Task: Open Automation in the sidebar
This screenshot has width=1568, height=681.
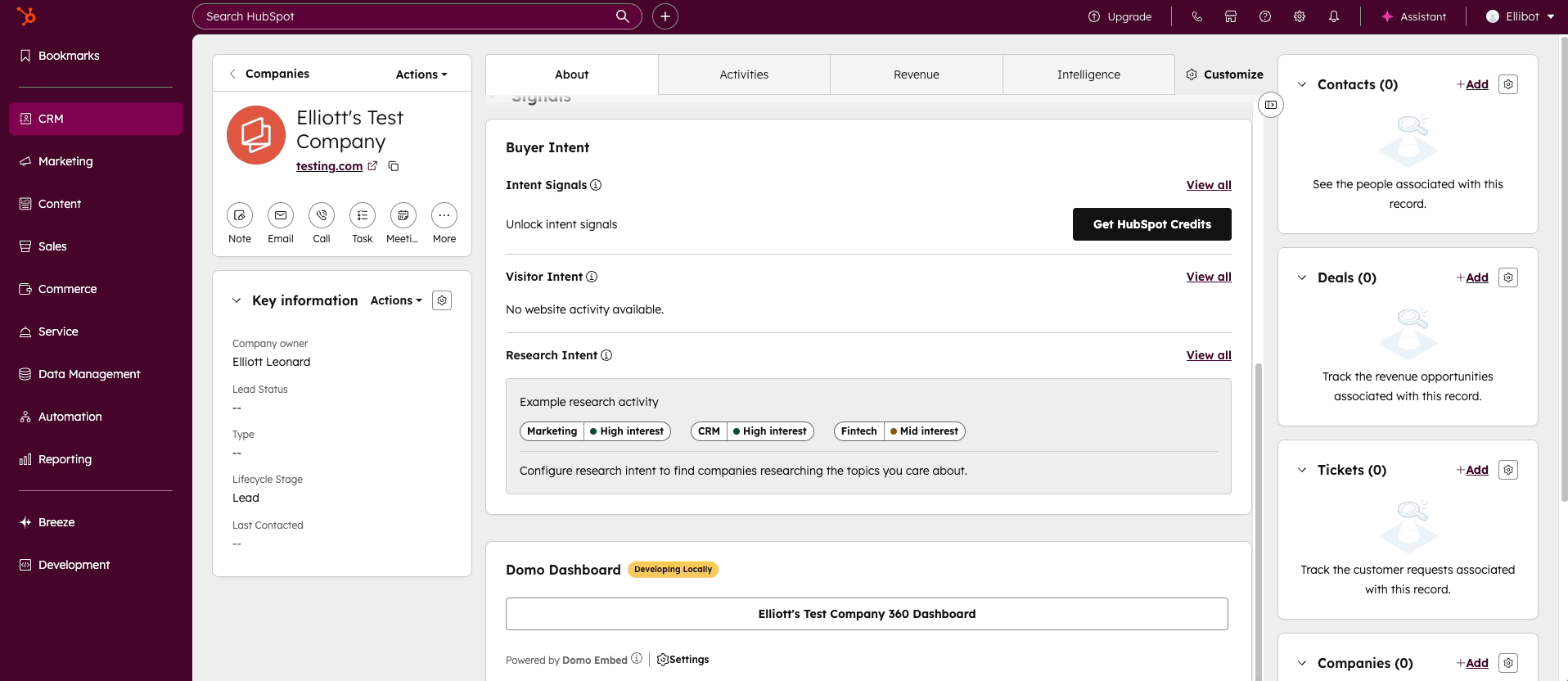Action: (96, 417)
